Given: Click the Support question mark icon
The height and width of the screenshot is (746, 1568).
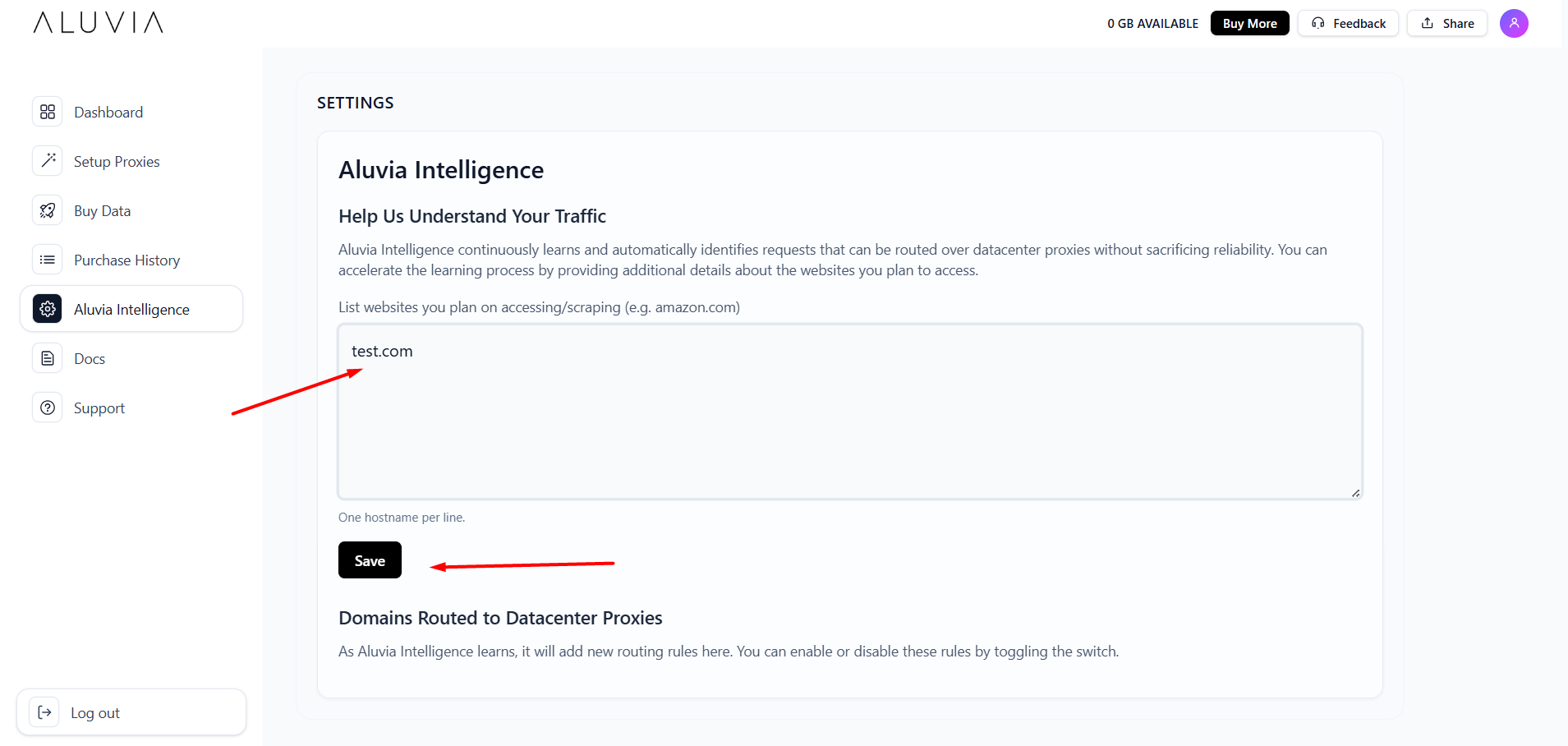Looking at the screenshot, I should coord(48,408).
